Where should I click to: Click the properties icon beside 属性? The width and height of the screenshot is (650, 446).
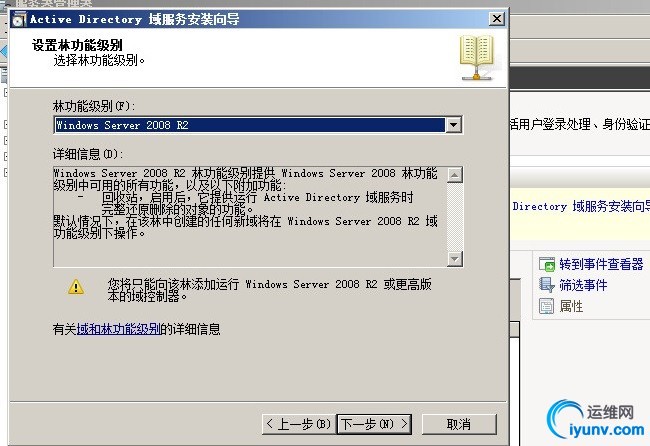(x=546, y=306)
